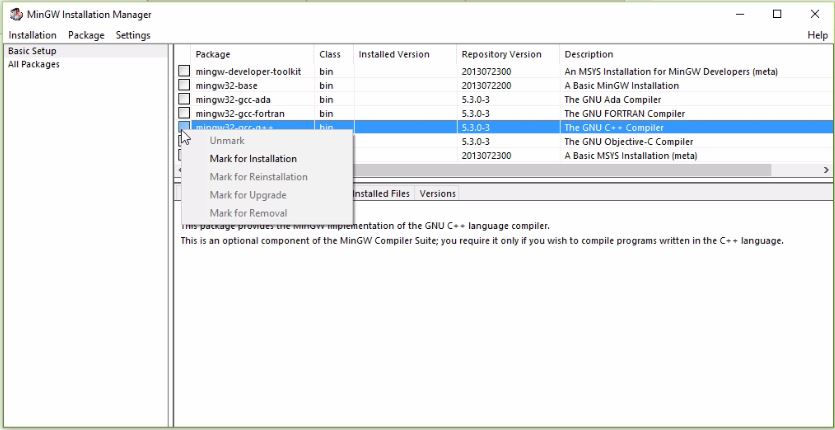Open the Package menu
835x430 pixels.
(x=86, y=35)
